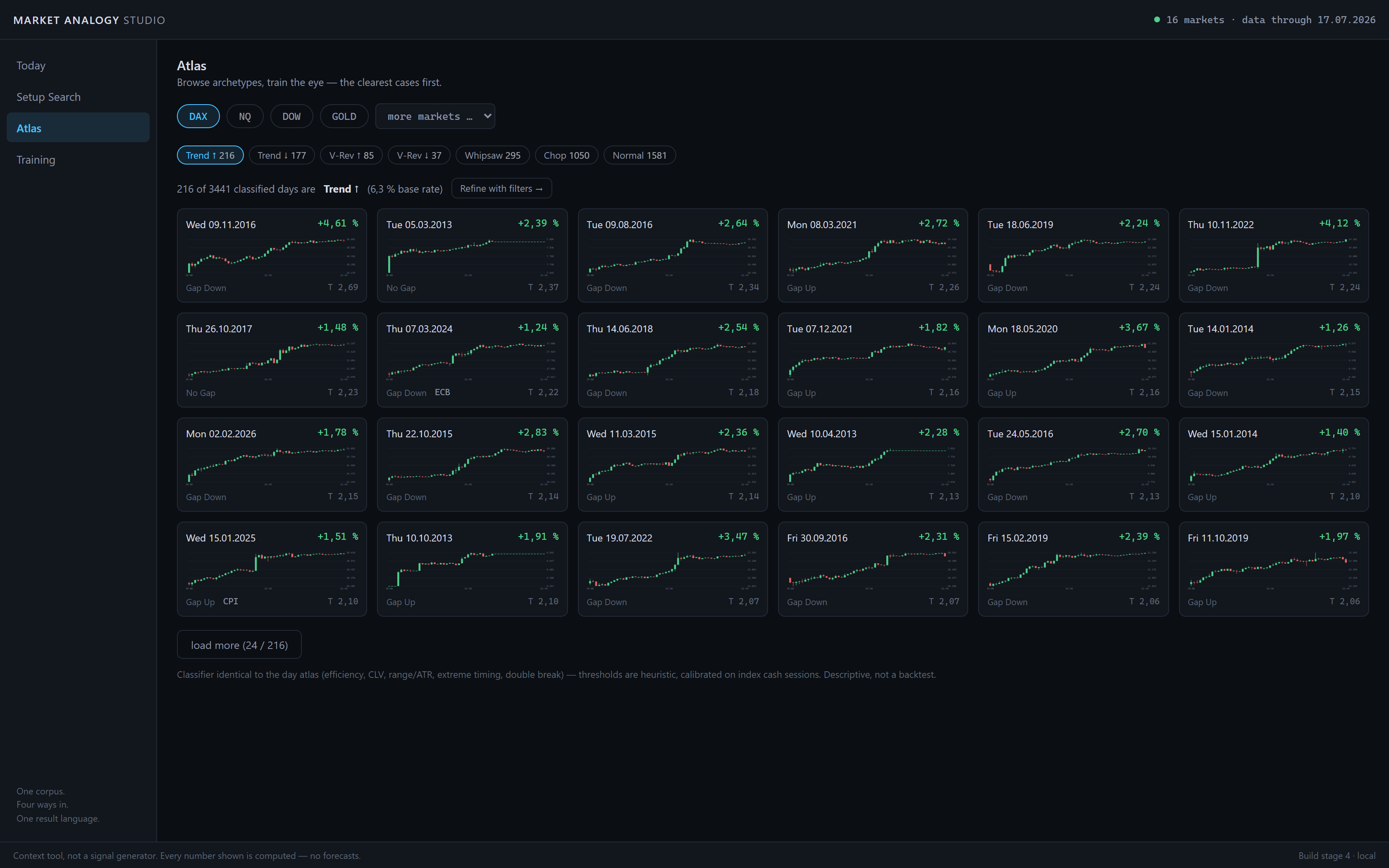
Task: Click the MARKET ANALOGY STUDIO title
Action: tap(89, 20)
